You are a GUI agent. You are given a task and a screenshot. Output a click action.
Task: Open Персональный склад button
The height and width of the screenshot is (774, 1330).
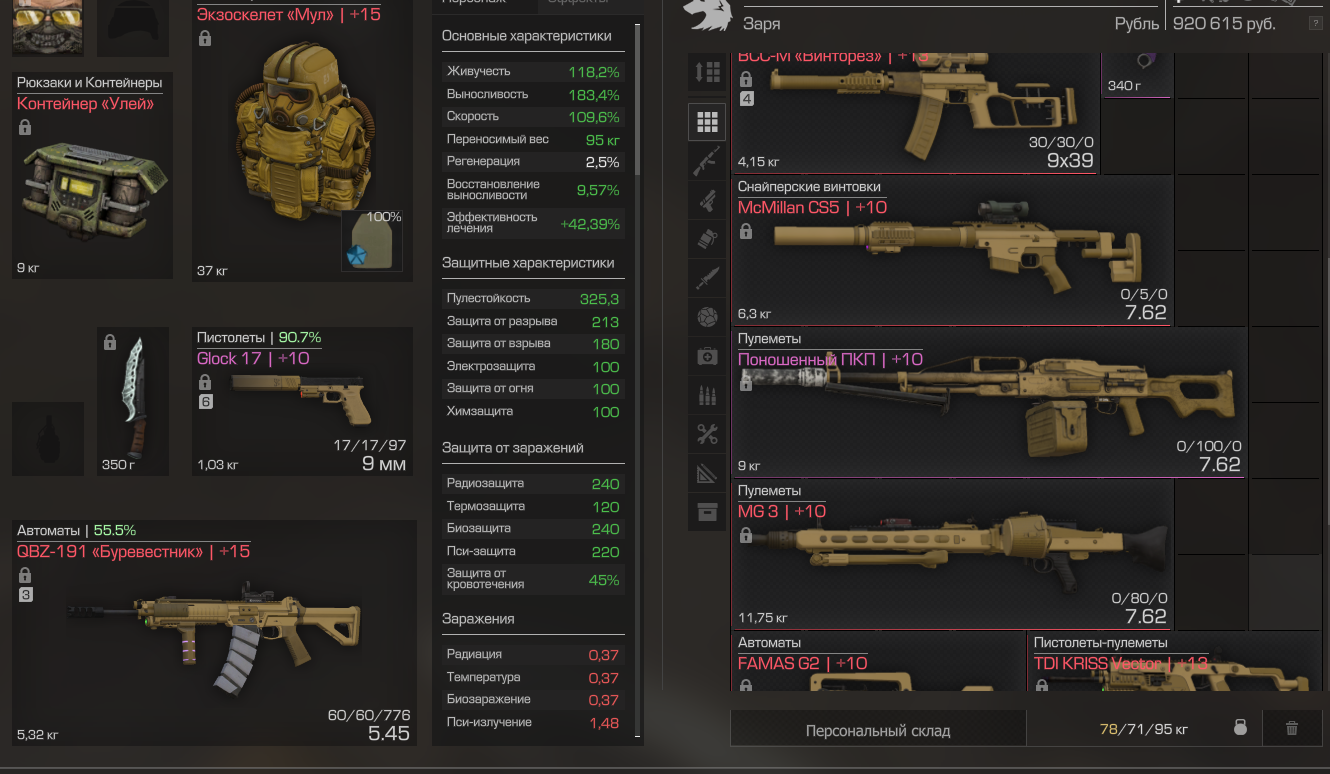(878, 729)
